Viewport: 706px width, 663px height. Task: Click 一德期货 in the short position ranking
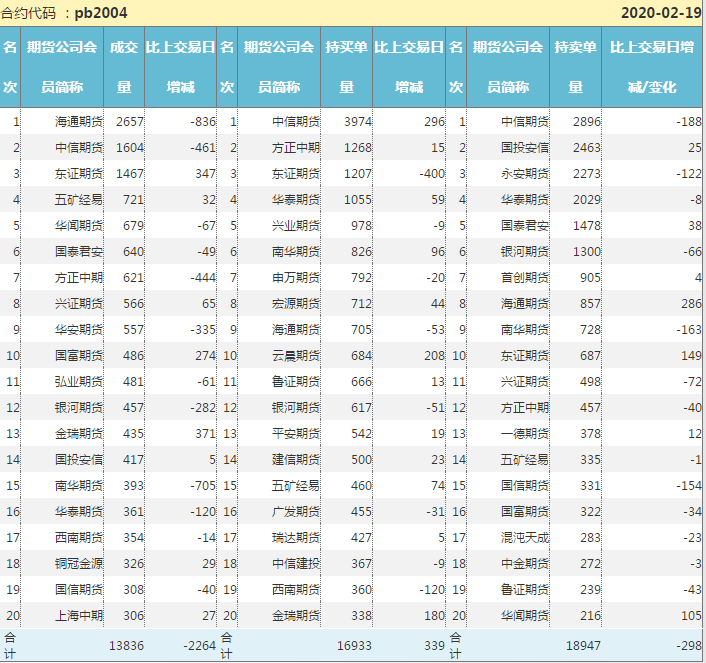(525, 434)
